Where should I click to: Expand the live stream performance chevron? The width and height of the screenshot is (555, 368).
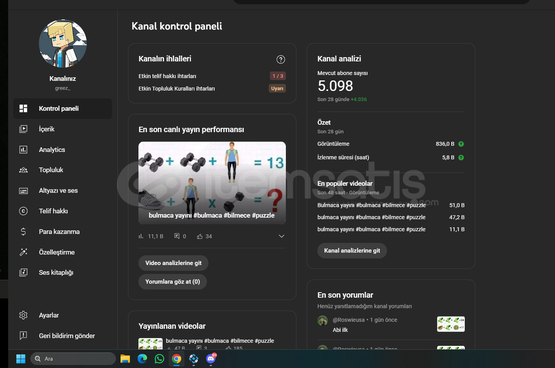281,236
